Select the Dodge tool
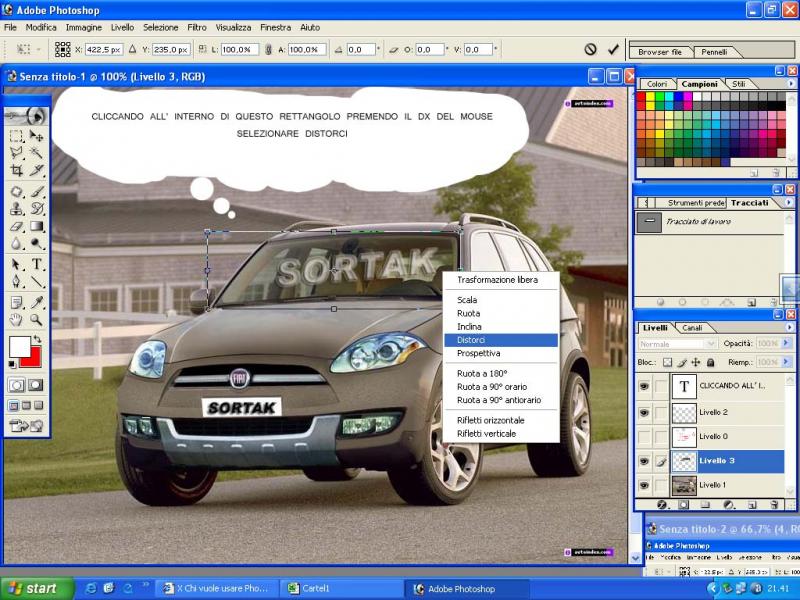The width and height of the screenshot is (800, 600). [x=36, y=243]
